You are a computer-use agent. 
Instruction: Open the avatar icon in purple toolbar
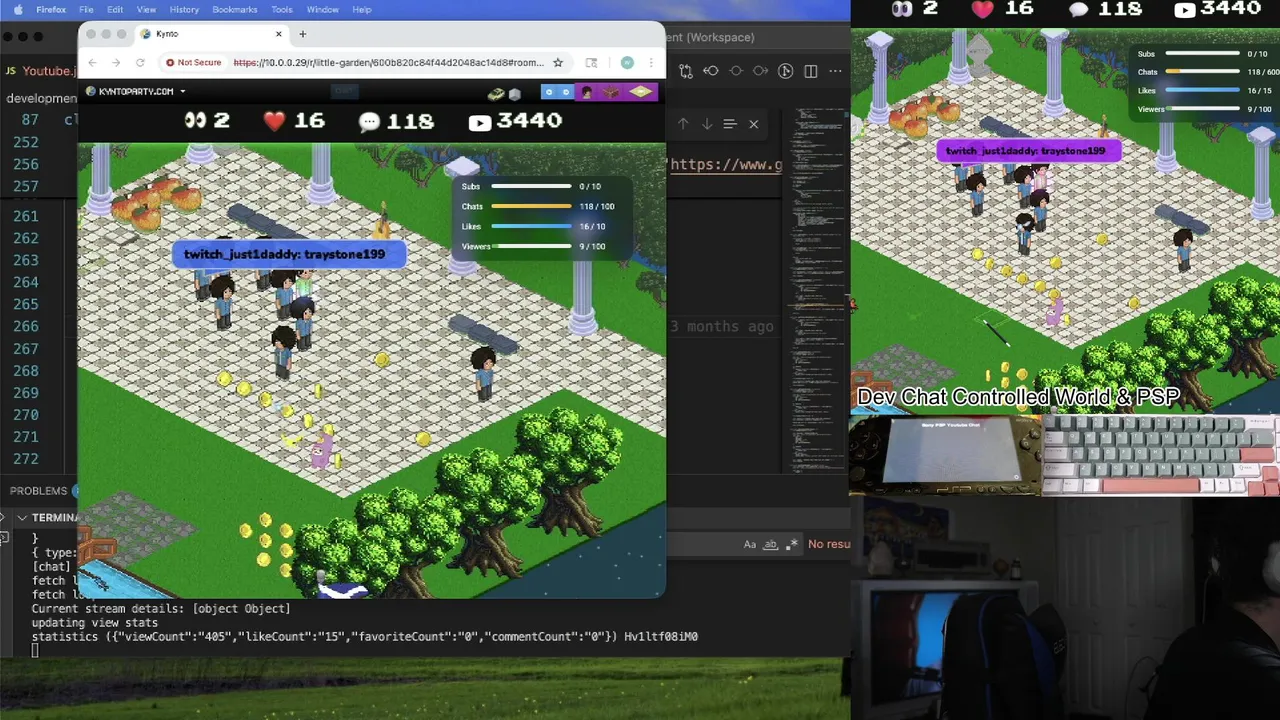tap(586, 92)
